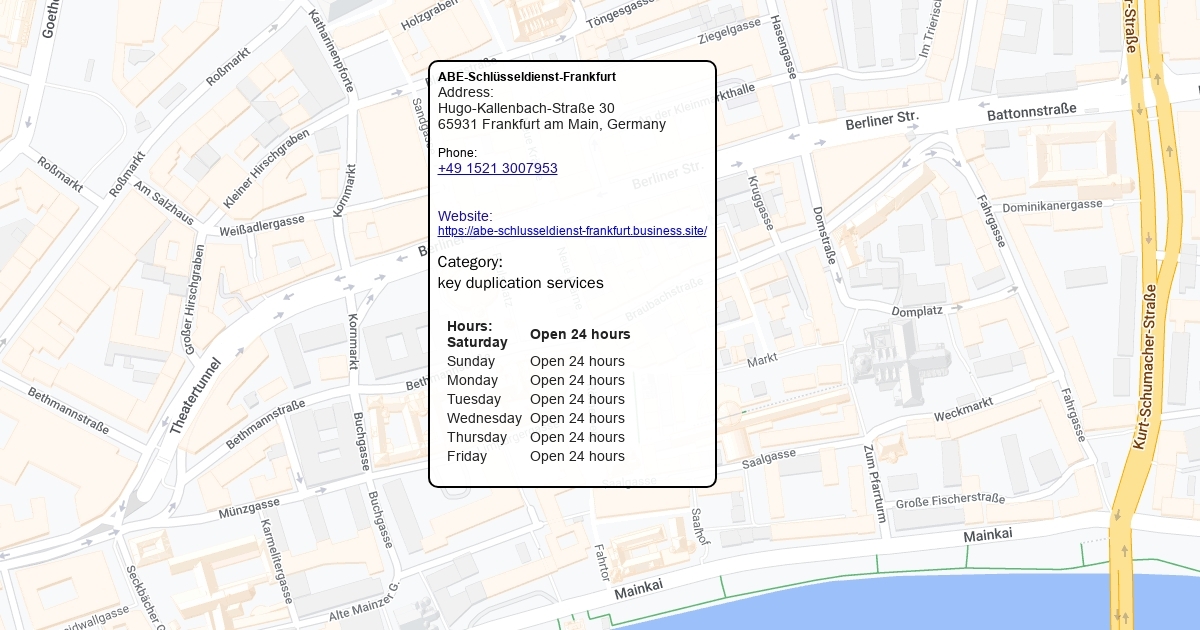Click the Große Fischerstraße label
The height and width of the screenshot is (630, 1200).
pos(950,500)
